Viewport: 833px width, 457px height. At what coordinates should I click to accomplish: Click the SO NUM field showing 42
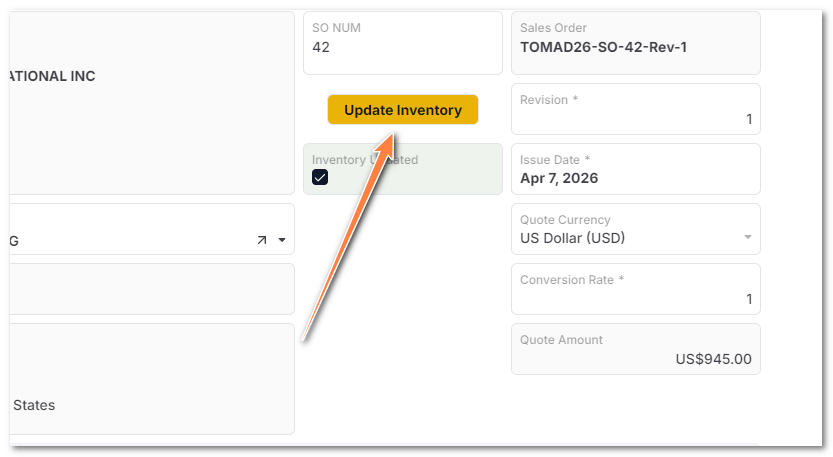403,43
